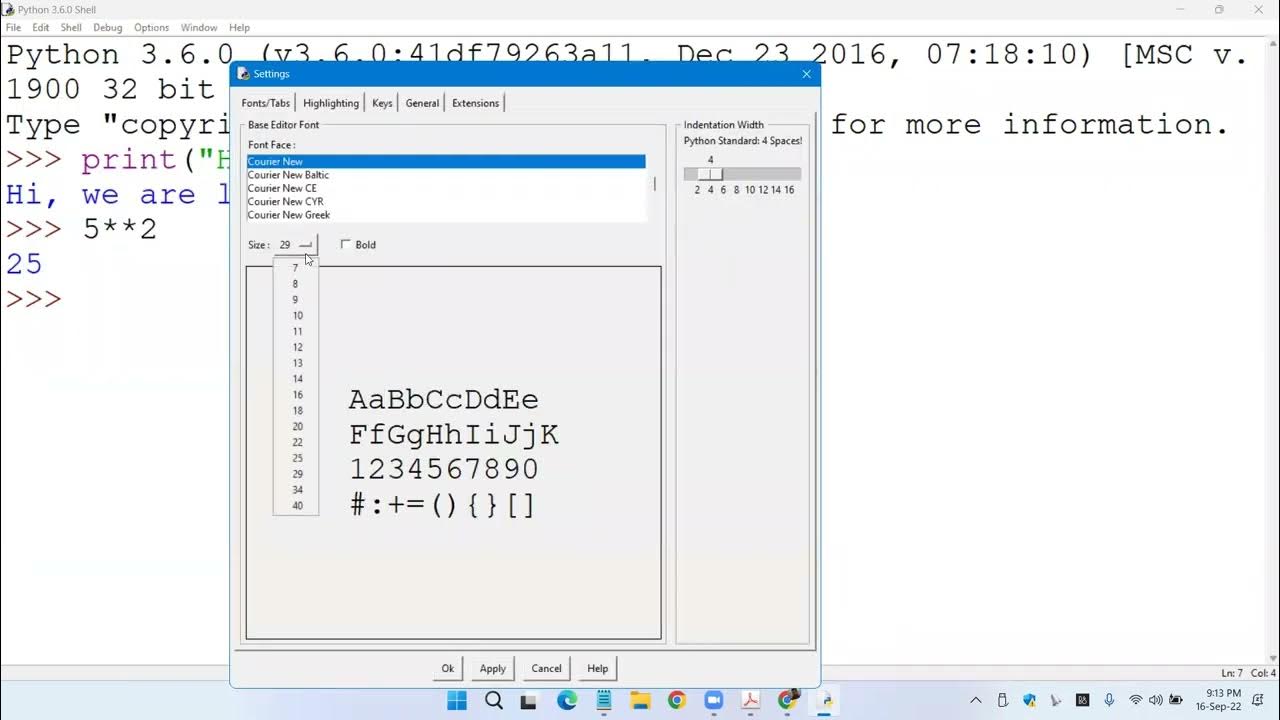This screenshot has width=1280, height=720.
Task: Select font size 34
Action: [296, 490]
